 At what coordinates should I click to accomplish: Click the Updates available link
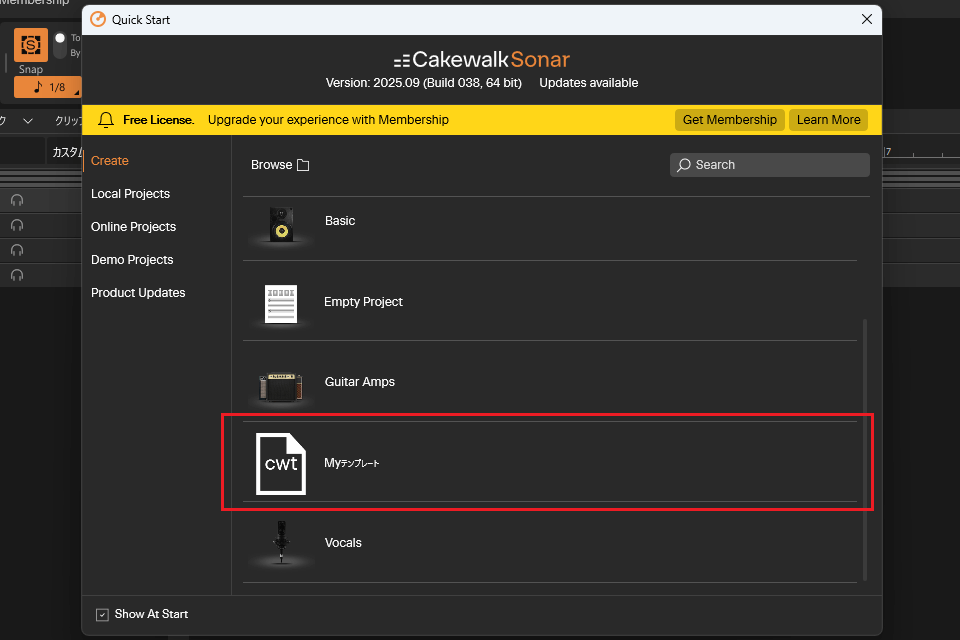(x=588, y=83)
